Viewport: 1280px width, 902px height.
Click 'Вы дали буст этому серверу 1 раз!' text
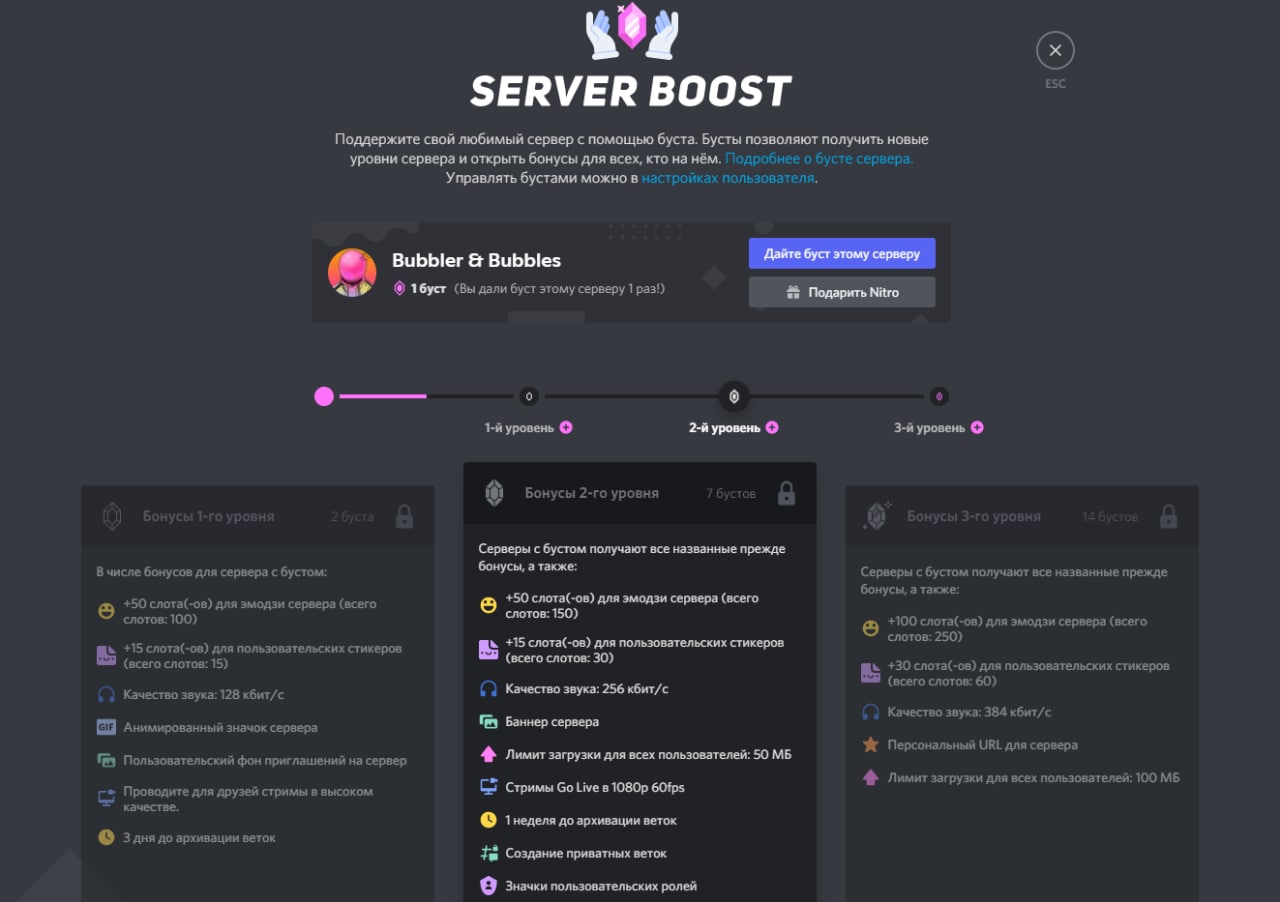click(x=560, y=289)
